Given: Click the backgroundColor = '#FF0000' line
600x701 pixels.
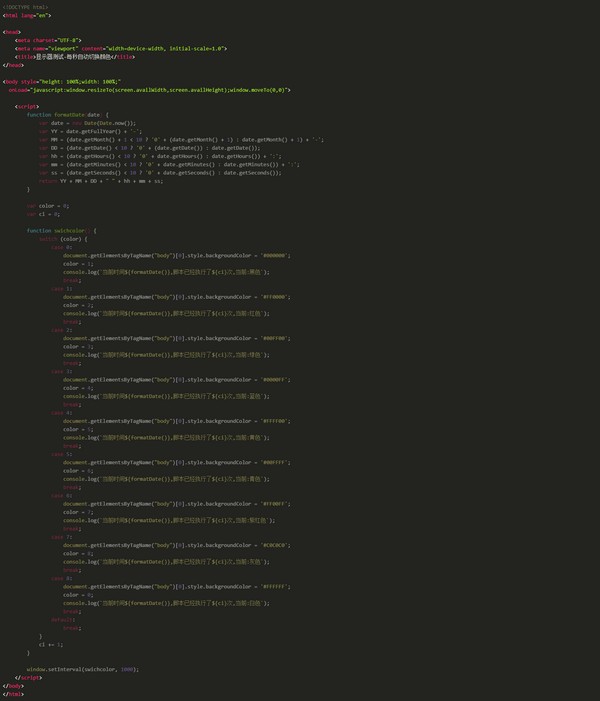Looking at the screenshot, I should 177,297.
